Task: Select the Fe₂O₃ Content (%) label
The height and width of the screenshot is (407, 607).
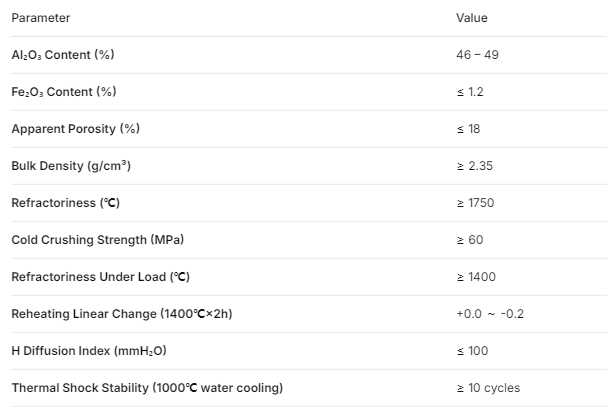Action: [x=64, y=92]
